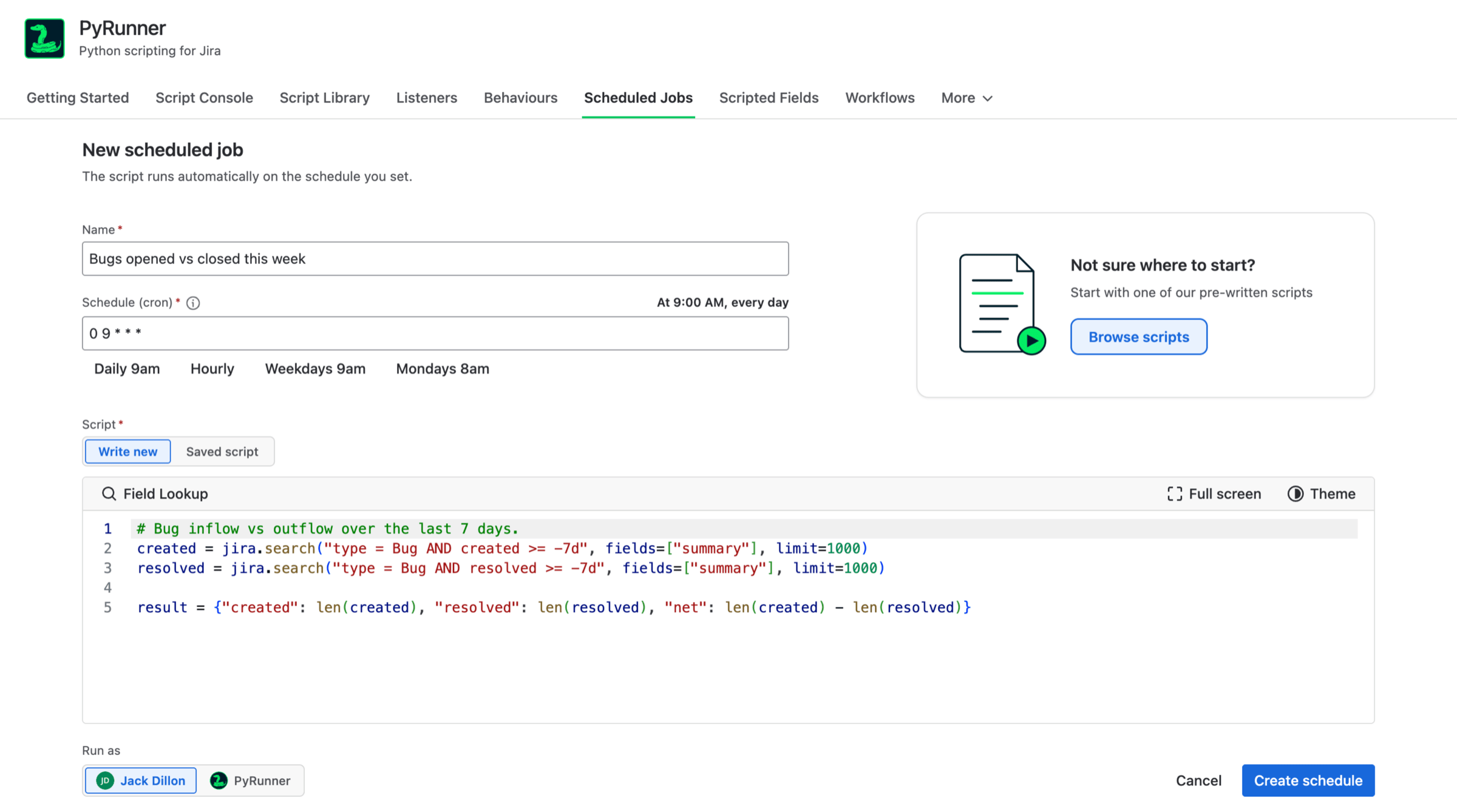Click the Browse scripts button

point(1138,337)
